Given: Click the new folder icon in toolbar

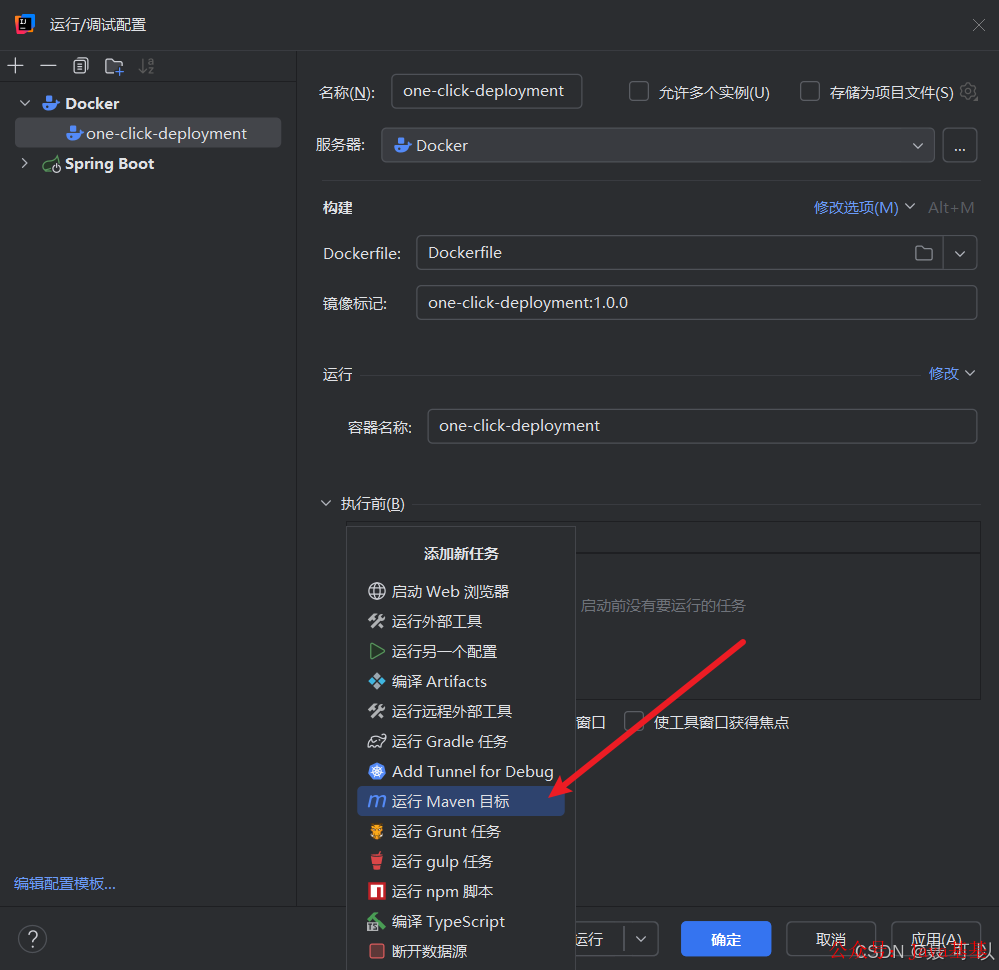Looking at the screenshot, I should pyautogui.click(x=114, y=66).
